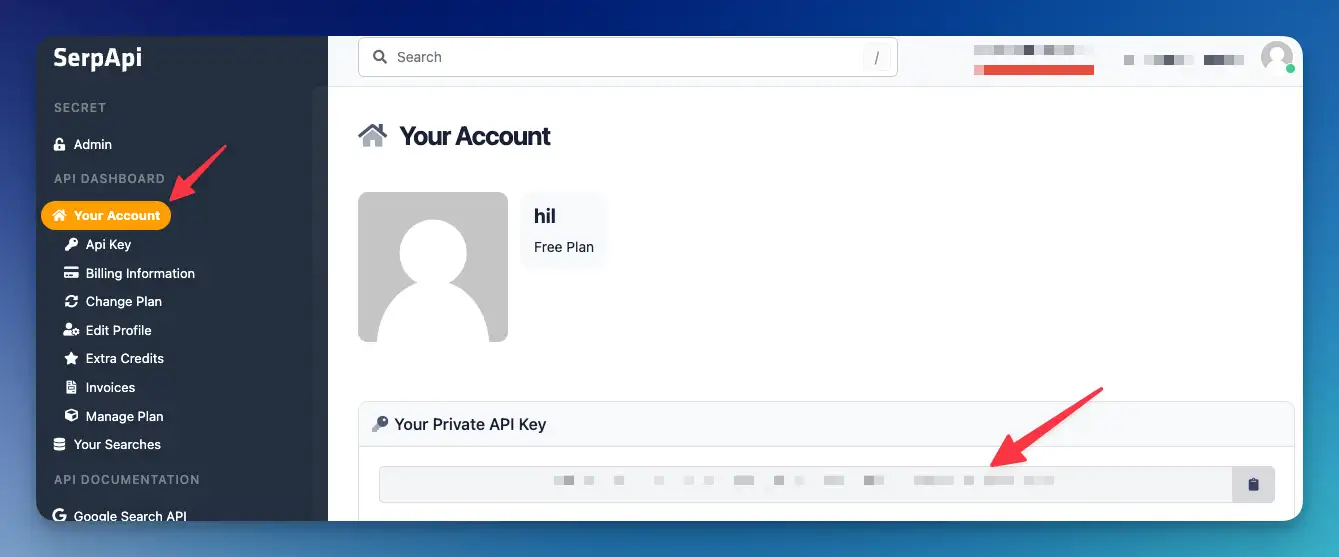This screenshot has height=557, width=1339.
Task: Open Extra Credits
Action: (125, 358)
